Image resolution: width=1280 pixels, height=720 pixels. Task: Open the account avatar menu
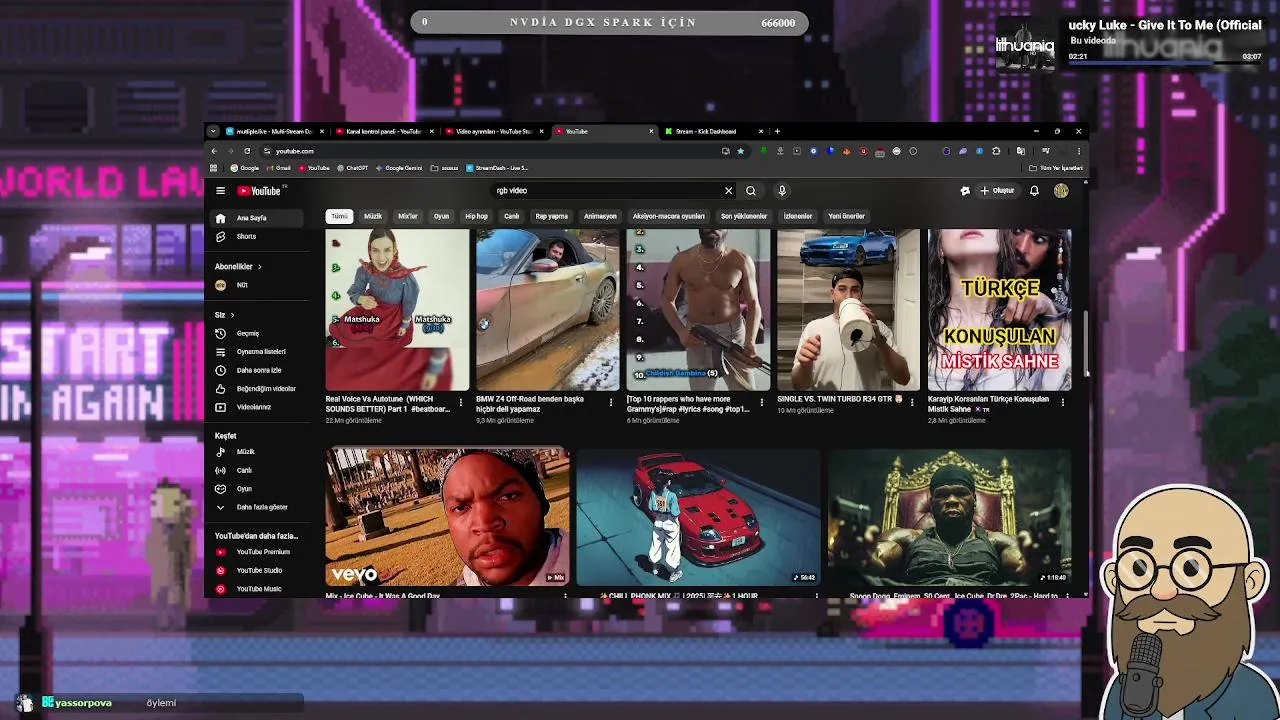click(1061, 190)
